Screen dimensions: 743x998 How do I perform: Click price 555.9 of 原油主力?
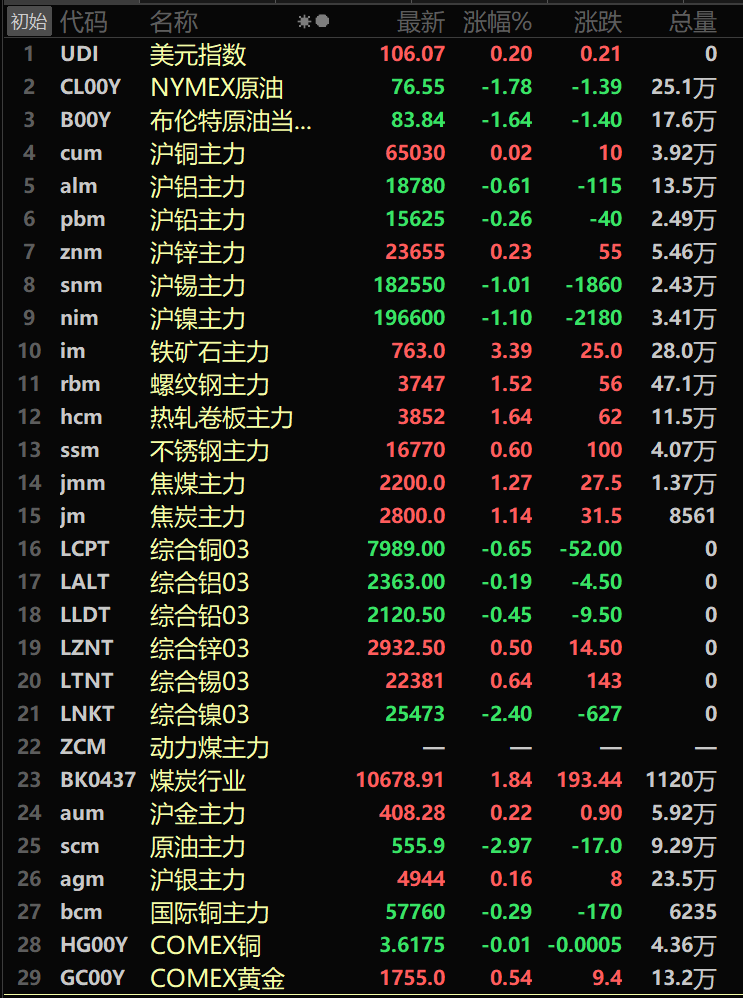(x=418, y=846)
